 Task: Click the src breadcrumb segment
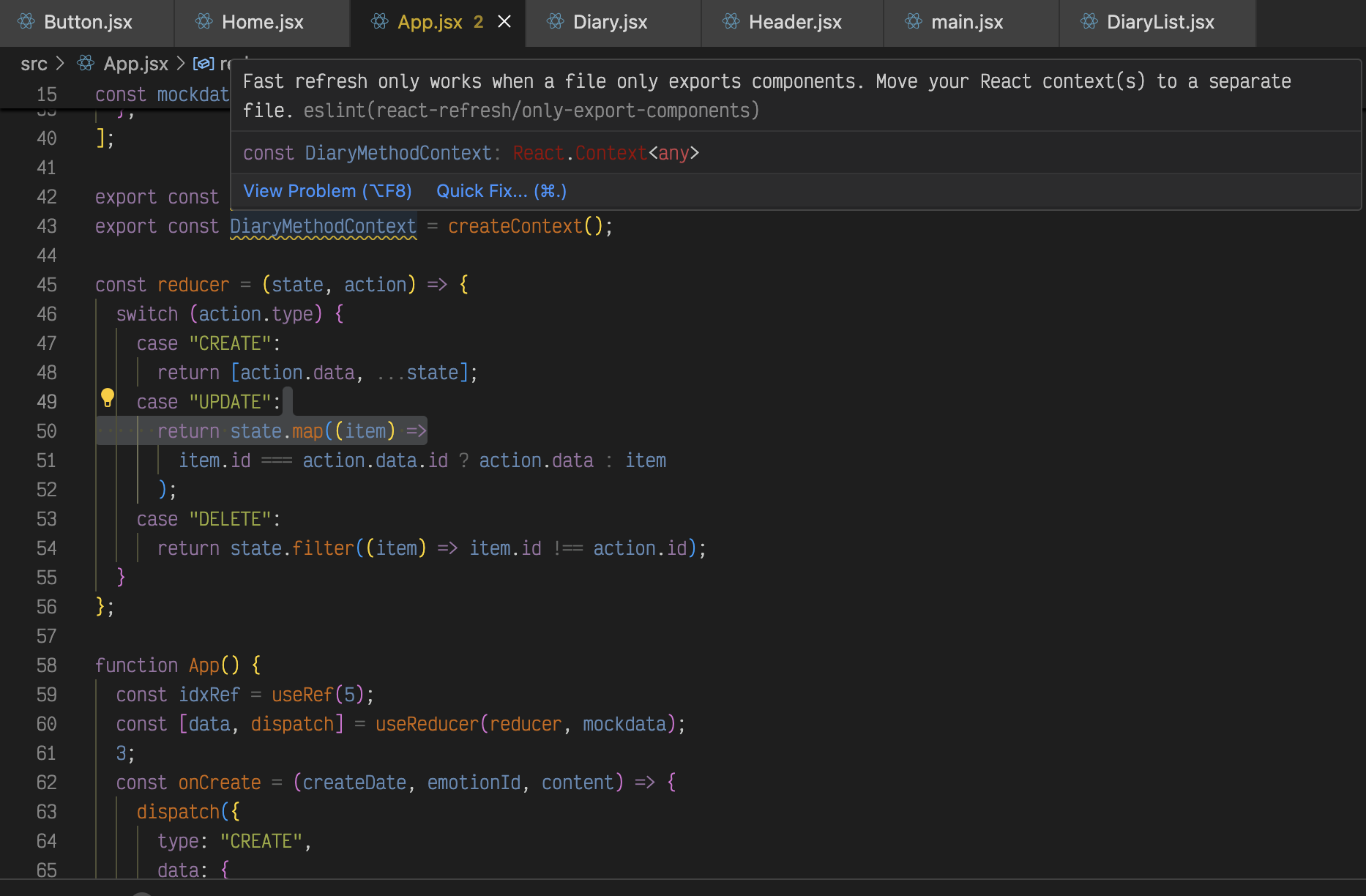pyautogui.click(x=34, y=64)
